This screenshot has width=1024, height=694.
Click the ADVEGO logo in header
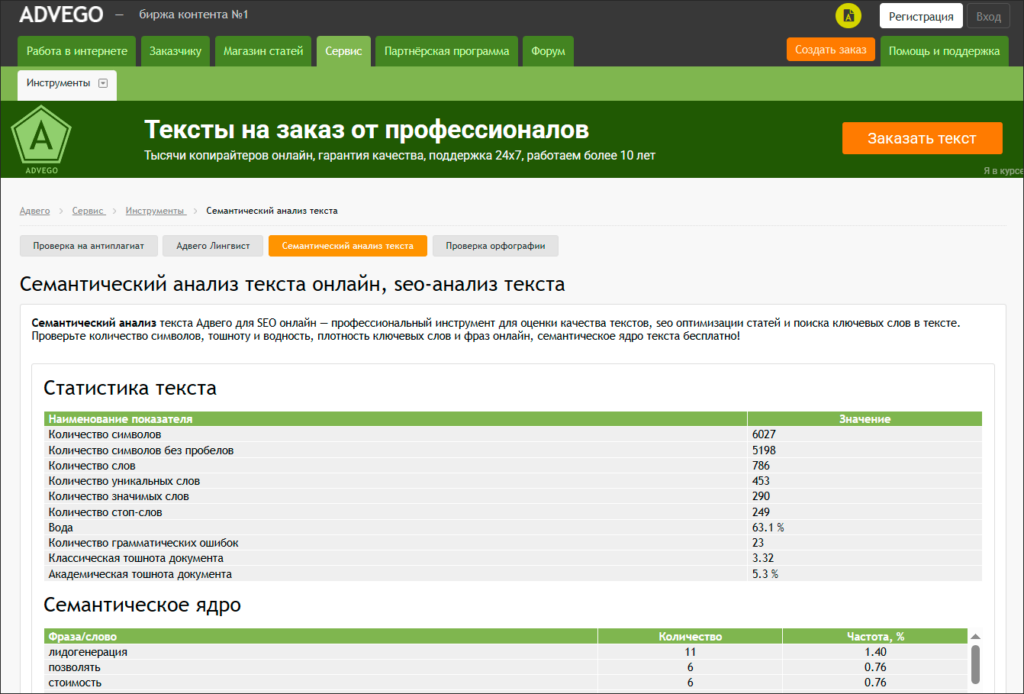tap(61, 14)
